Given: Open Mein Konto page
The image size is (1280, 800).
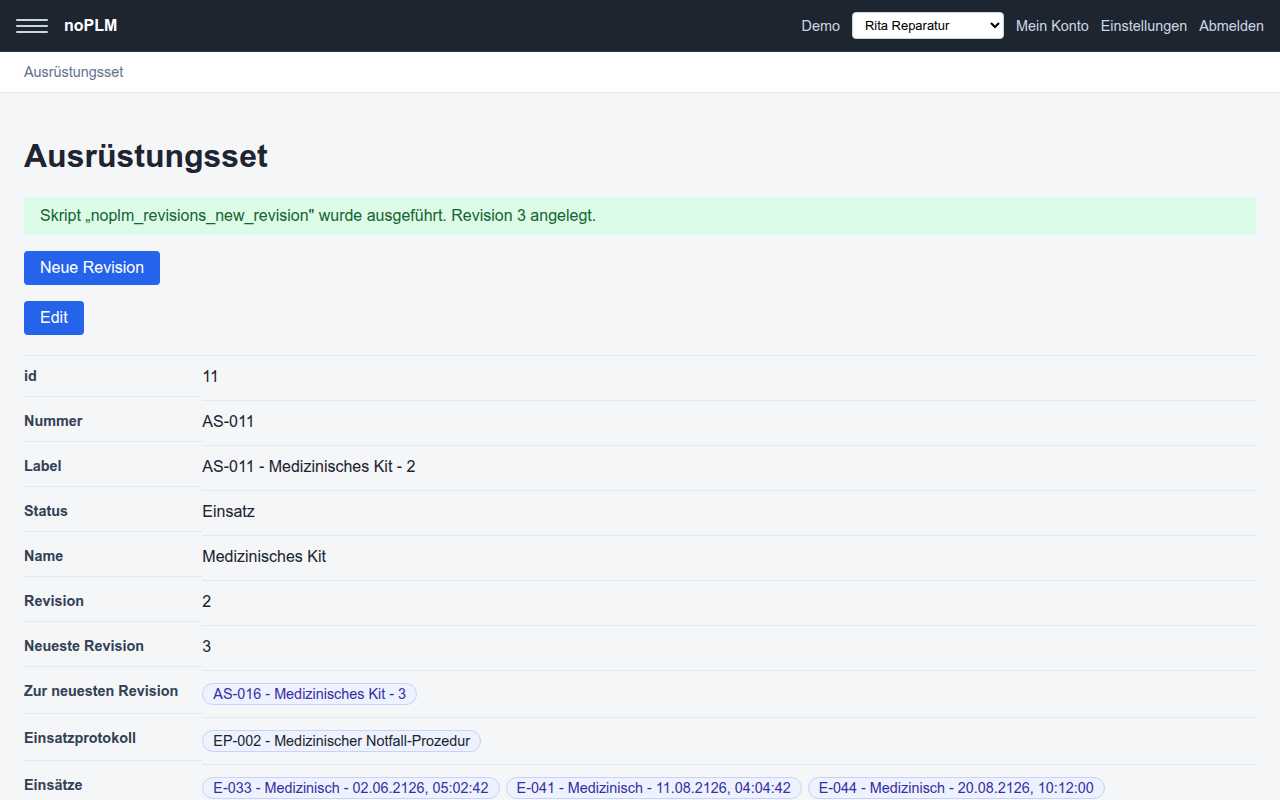Looking at the screenshot, I should (1052, 26).
